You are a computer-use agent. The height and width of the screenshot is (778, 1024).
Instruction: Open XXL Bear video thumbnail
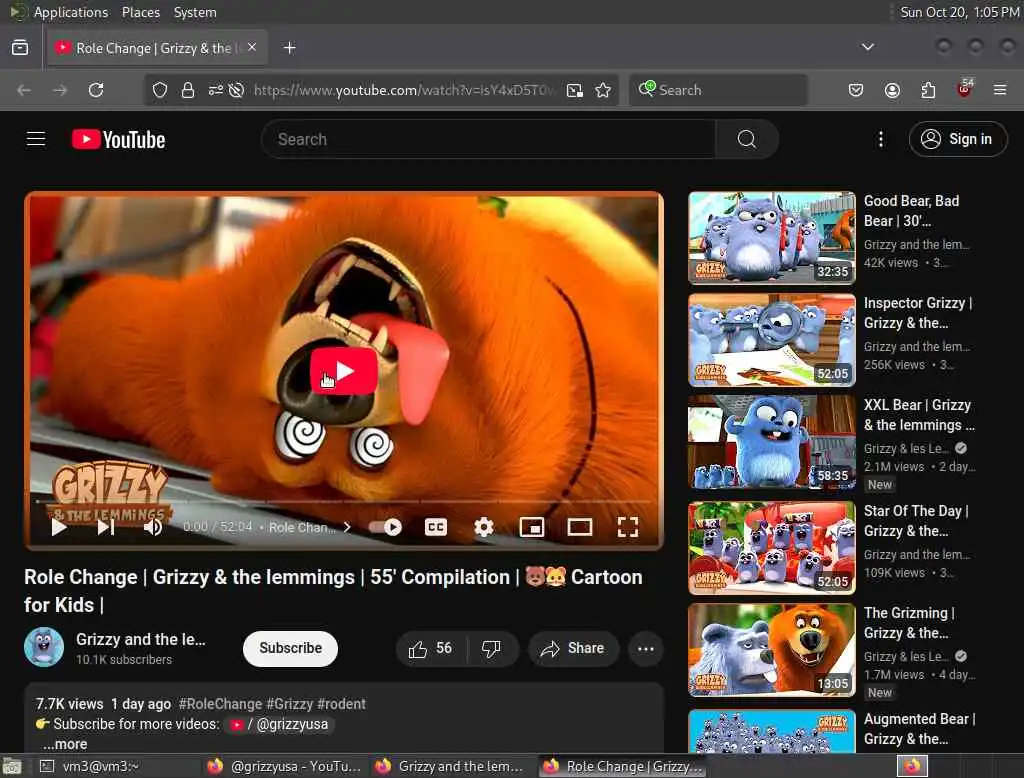click(771, 442)
